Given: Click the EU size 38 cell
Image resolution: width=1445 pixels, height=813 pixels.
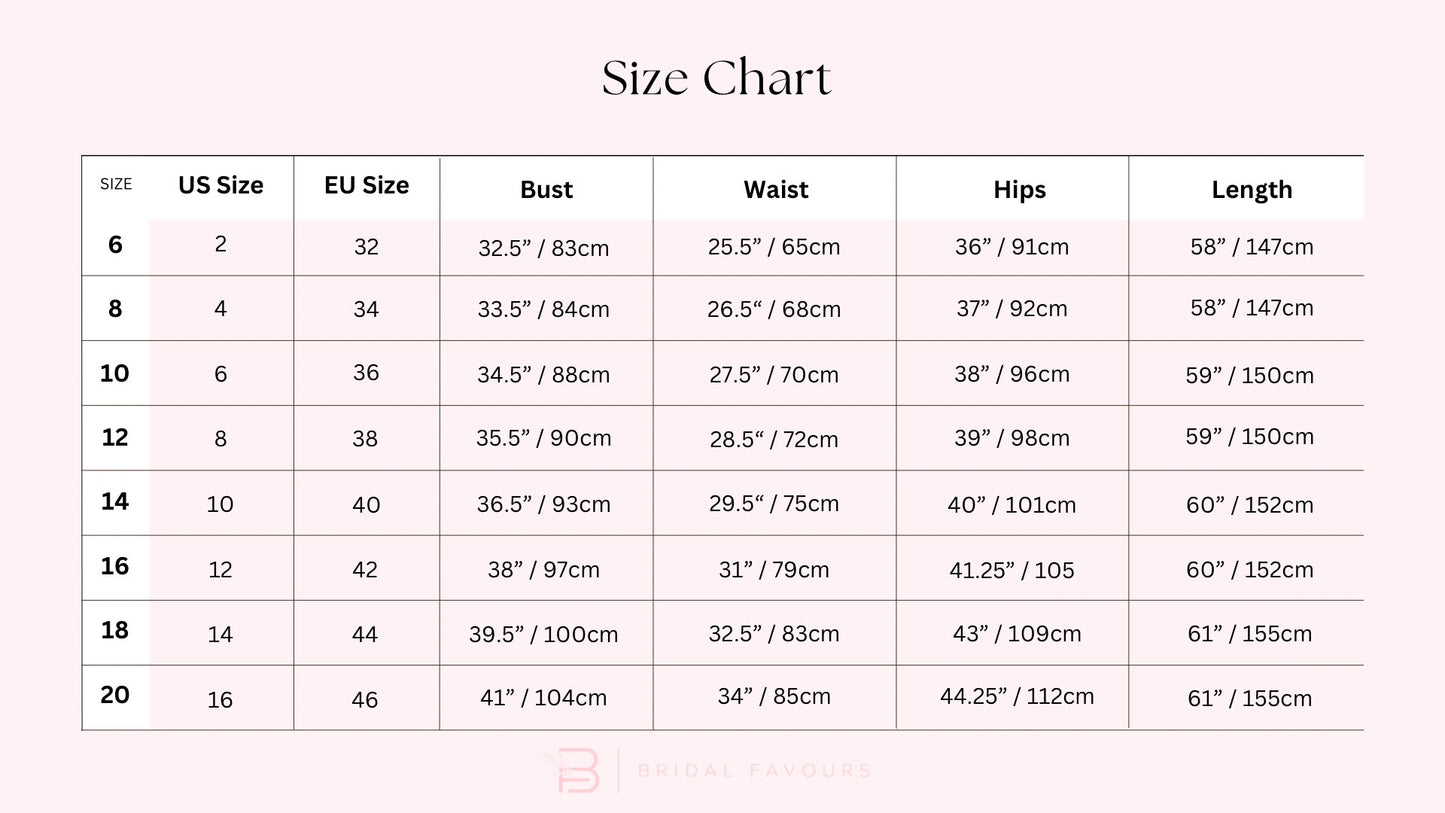Looking at the screenshot, I should pos(365,438).
